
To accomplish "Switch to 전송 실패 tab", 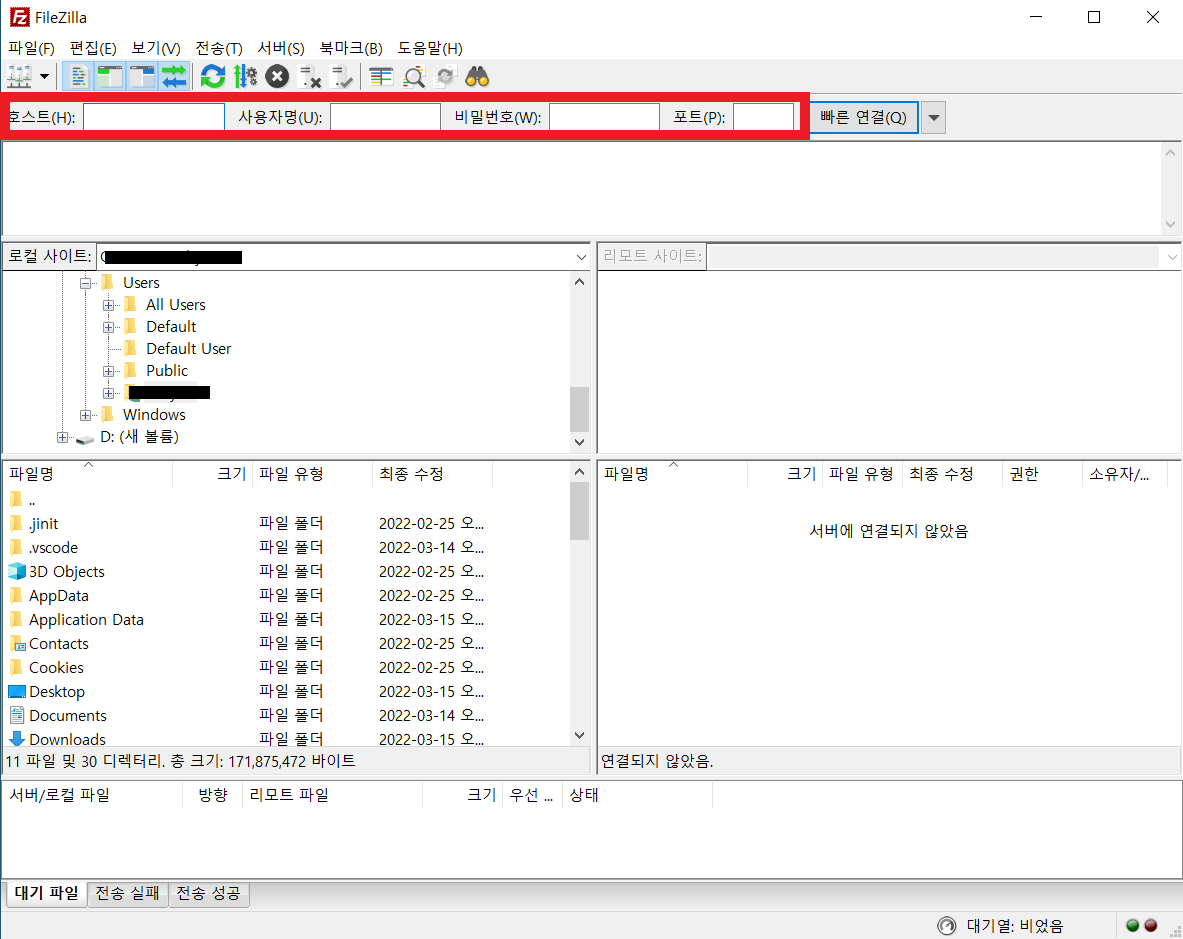I will point(128,894).
